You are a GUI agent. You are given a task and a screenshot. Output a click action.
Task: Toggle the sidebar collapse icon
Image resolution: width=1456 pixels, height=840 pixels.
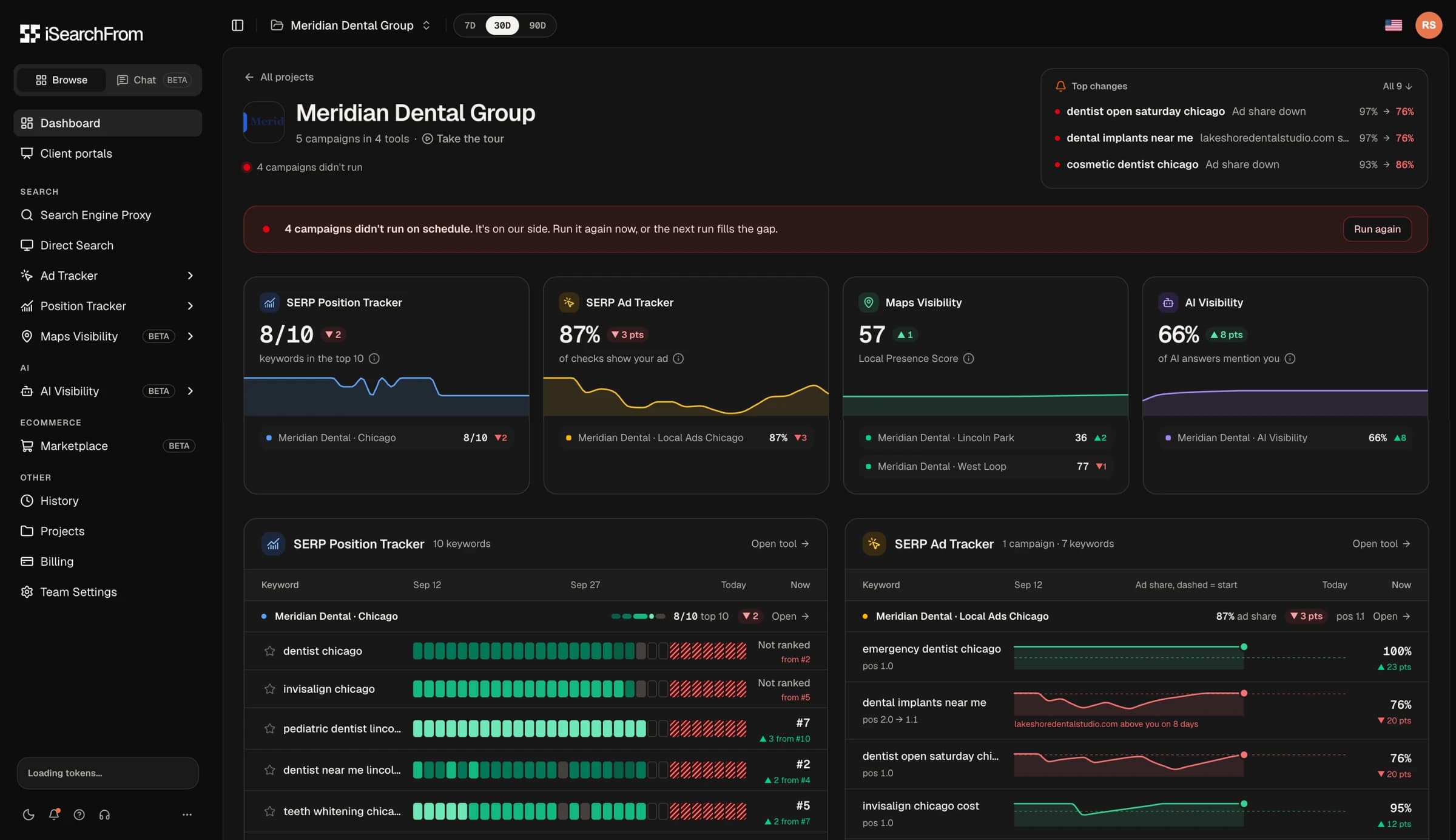(x=237, y=25)
